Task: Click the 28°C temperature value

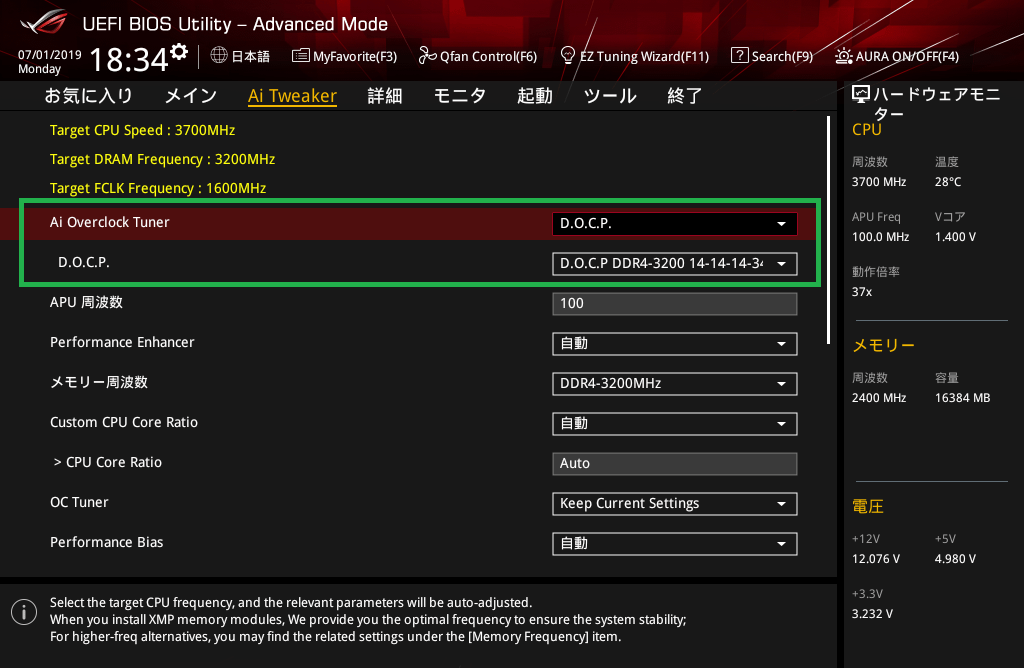Action: (x=948, y=182)
